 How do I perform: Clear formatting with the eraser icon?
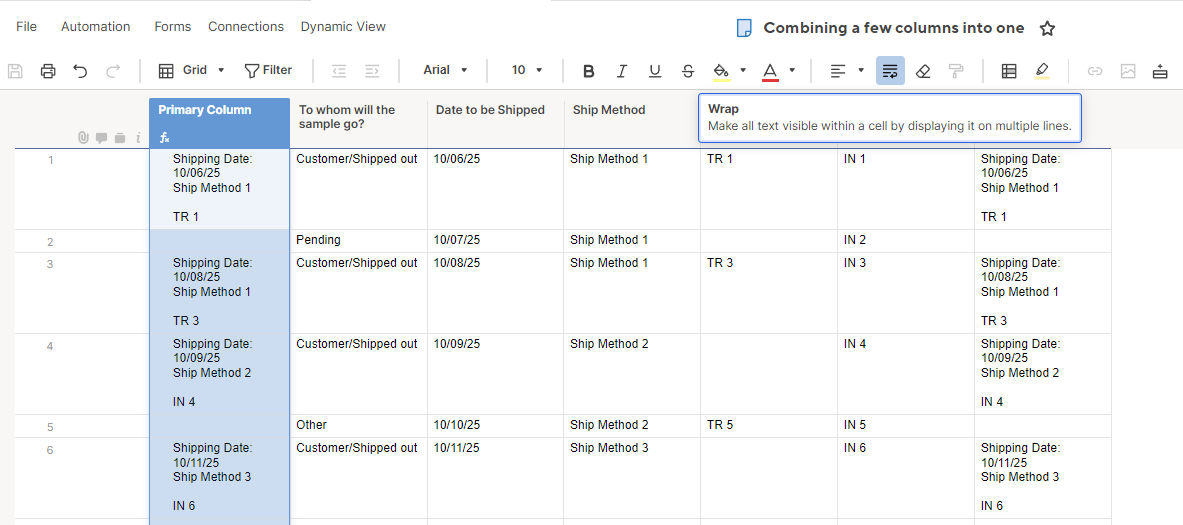[x=923, y=70]
